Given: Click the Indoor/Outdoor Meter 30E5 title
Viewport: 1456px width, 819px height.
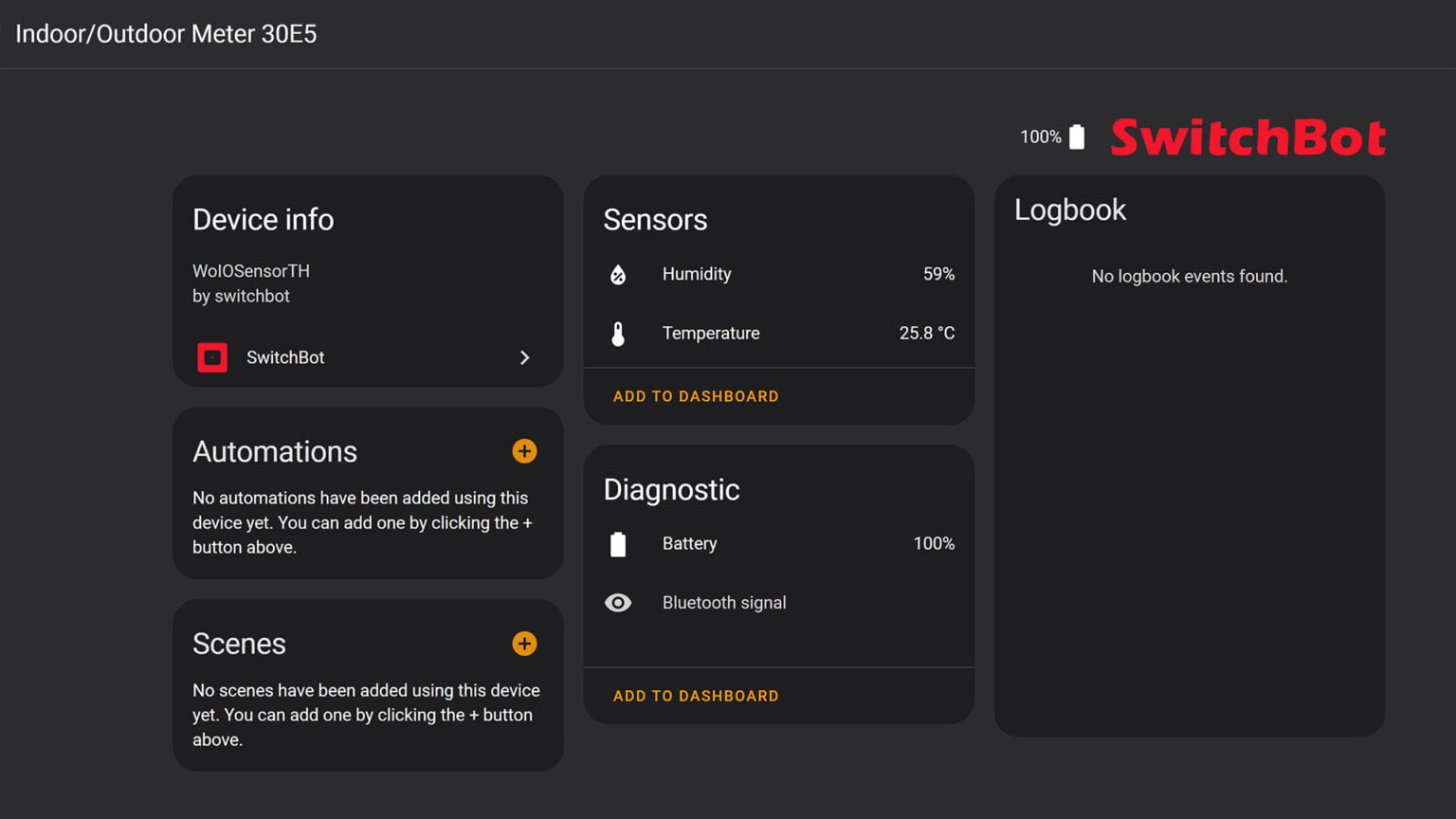Looking at the screenshot, I should (166, 34).
